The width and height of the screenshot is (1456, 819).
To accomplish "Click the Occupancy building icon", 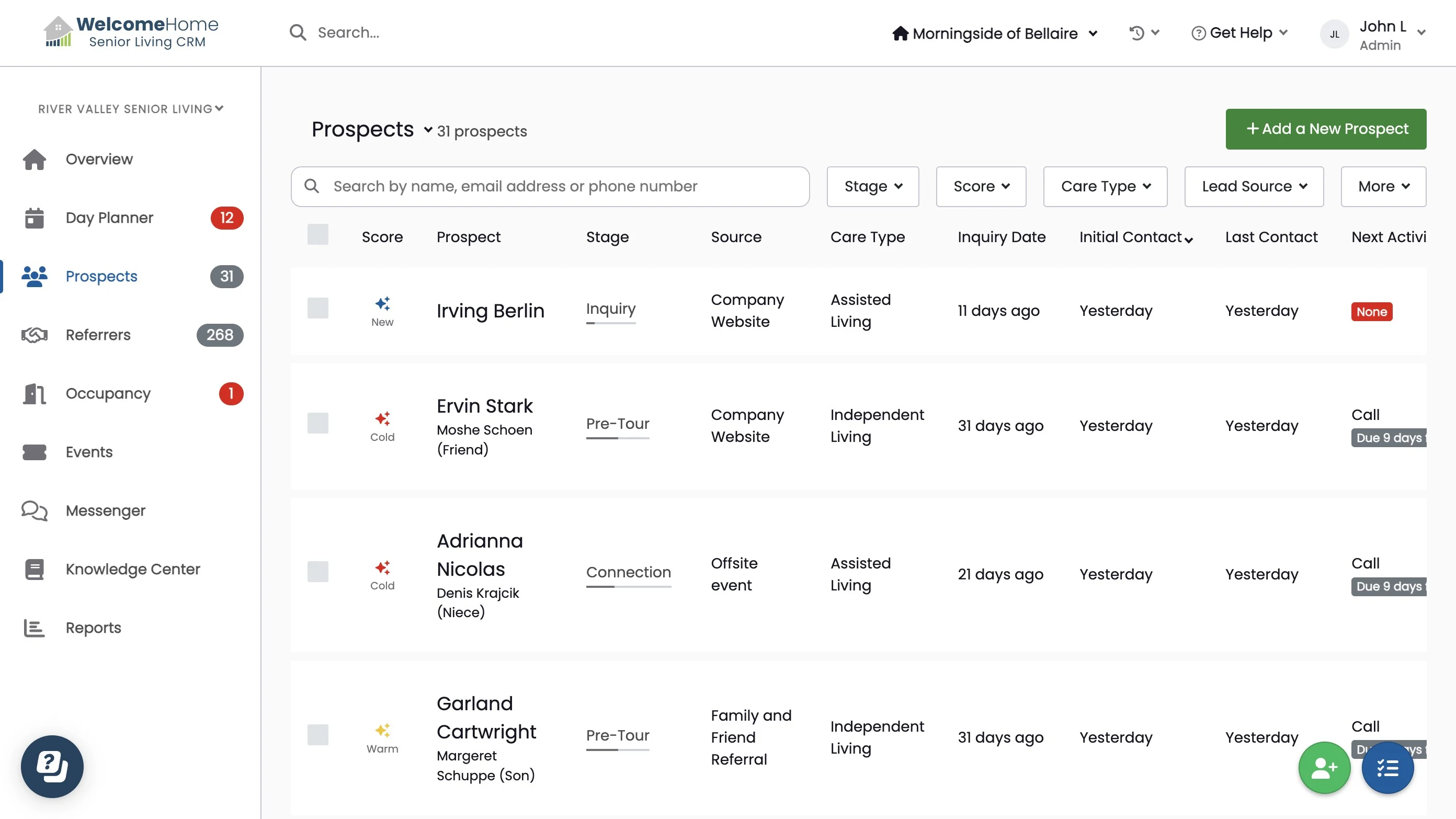I will click(x=34, y=393).
